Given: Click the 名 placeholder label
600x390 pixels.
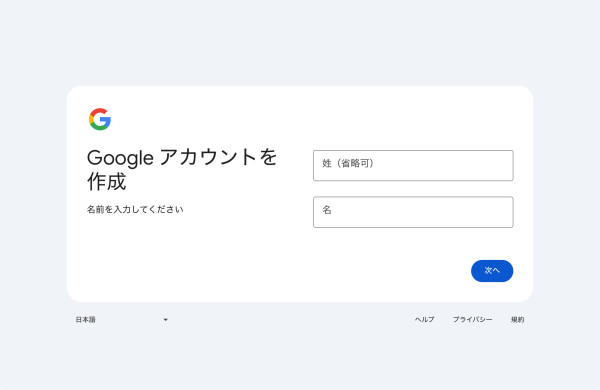Looking at the screenshot, I should (x=327, y=210).
